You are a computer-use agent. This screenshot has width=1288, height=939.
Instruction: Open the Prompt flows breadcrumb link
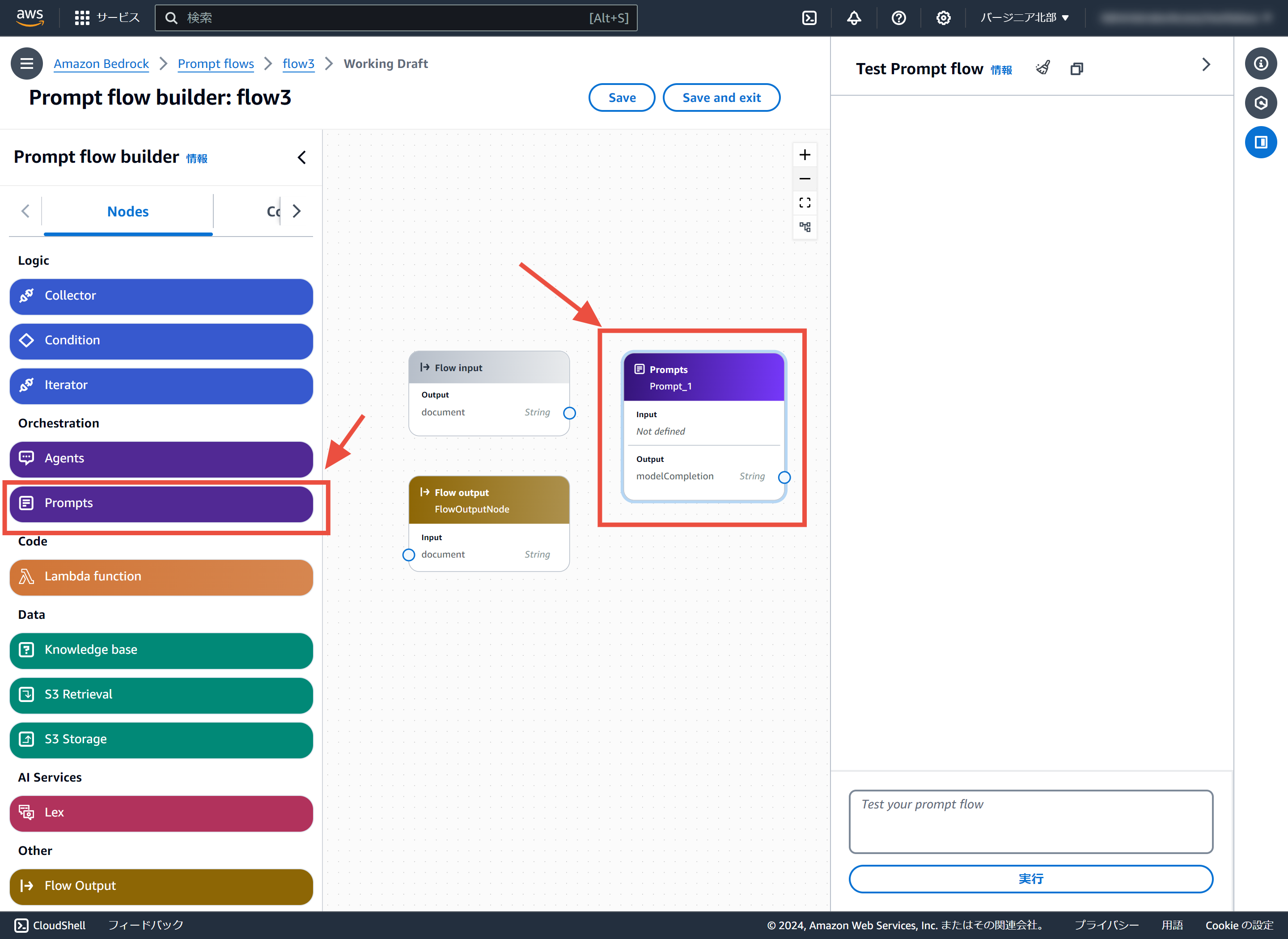click(216, 63)
